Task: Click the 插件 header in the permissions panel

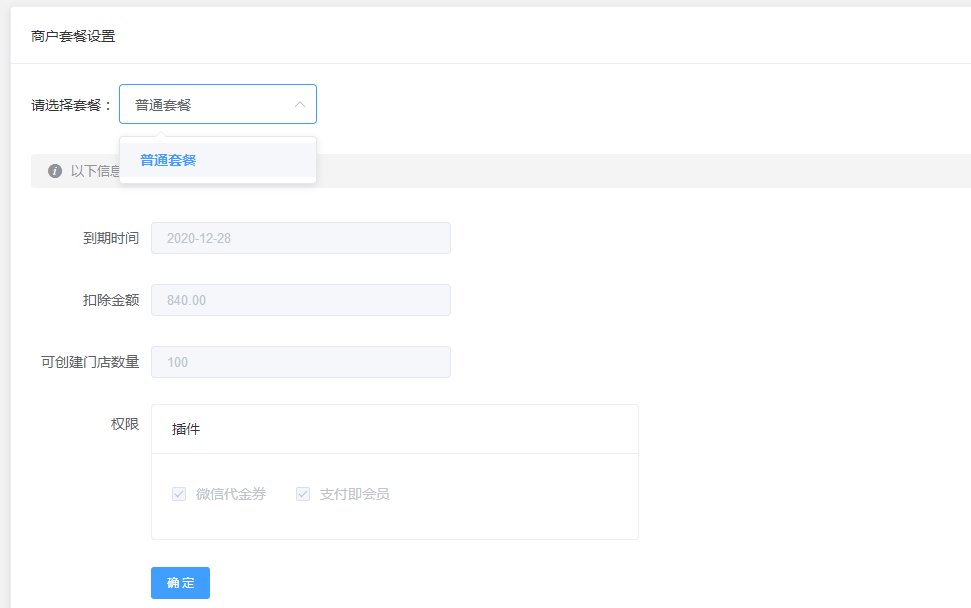Action: [186, 429]
